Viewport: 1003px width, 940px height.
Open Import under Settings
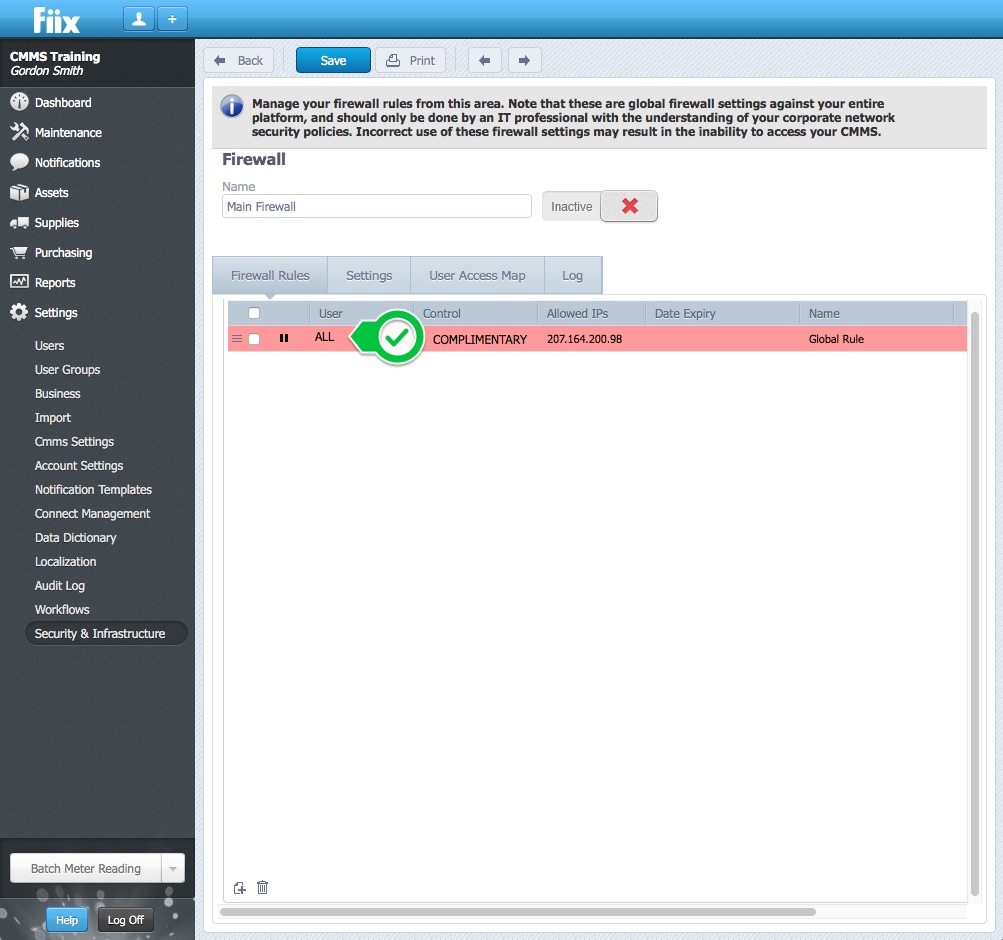[52, 418]
